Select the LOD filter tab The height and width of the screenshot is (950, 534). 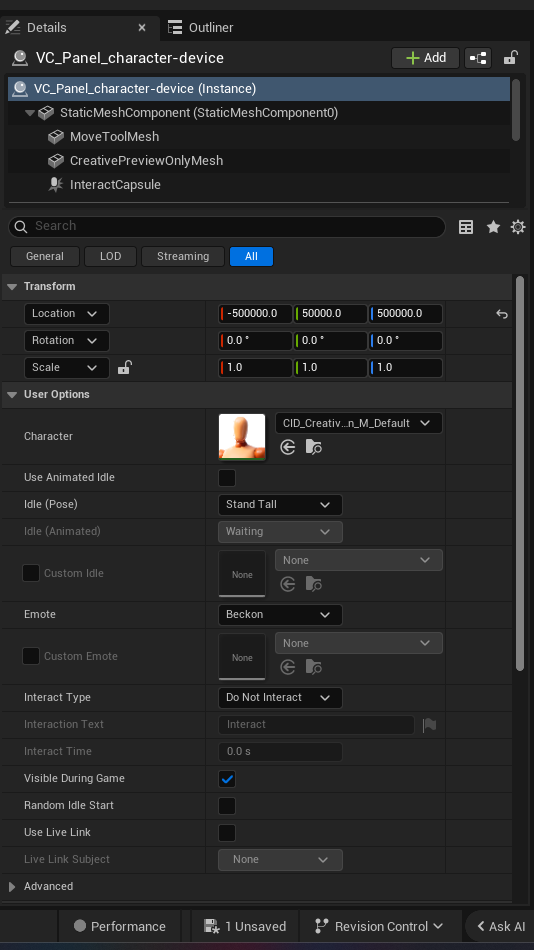tap(110, 257)
